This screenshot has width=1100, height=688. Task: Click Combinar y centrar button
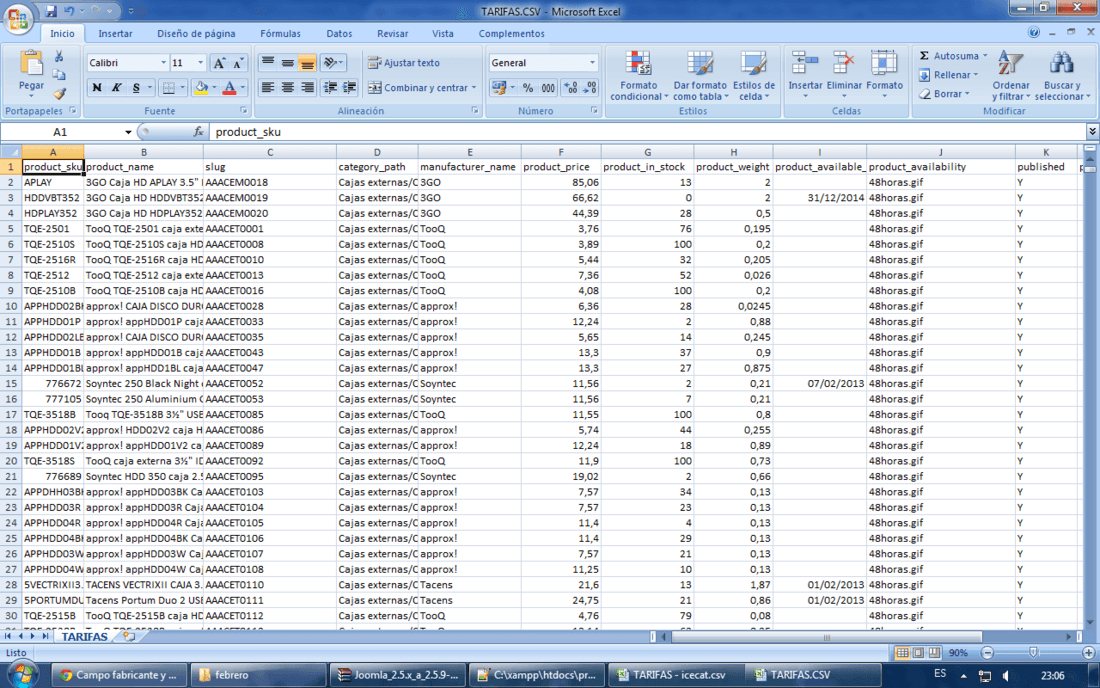[417, 88]
